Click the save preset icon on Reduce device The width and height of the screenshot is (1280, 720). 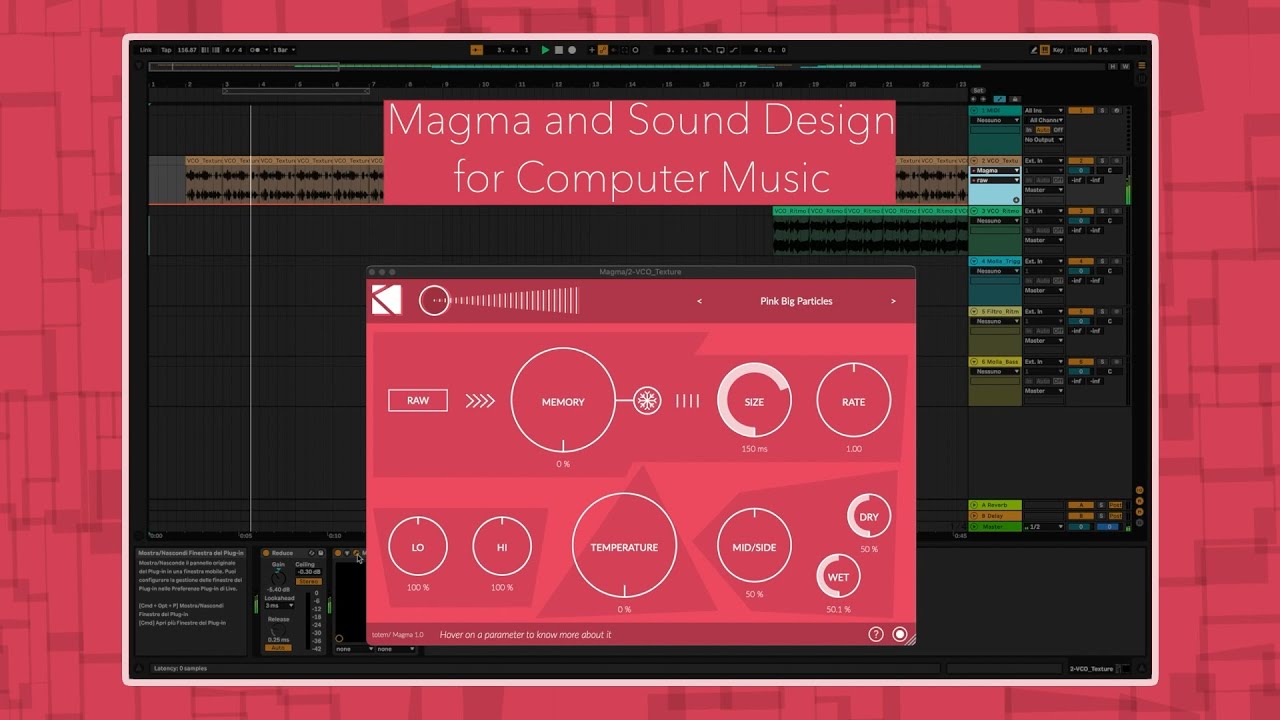[x=321, y=553]
